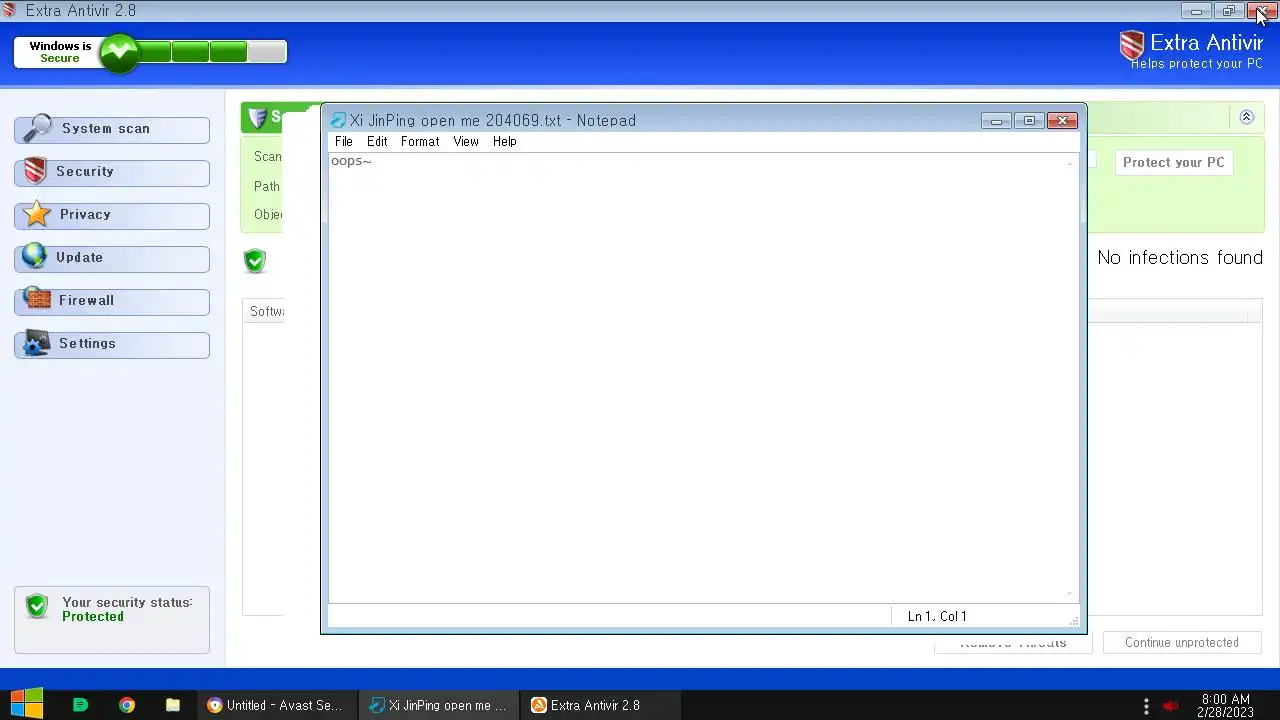Screen dimensions: 1280x720
Task: Click the green segmented security level bar
Action: [210, 52]
